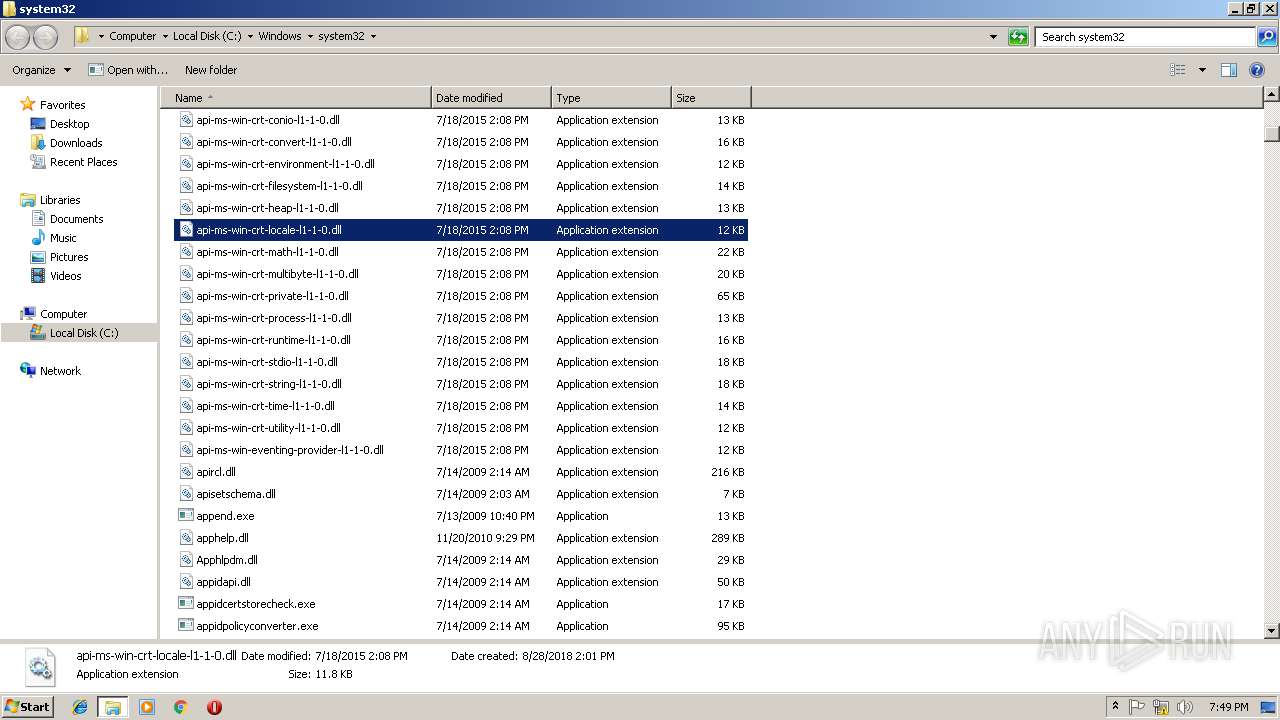Select the appidpolicyconverter.exe file
This screenshot has height=720, width=1280.
click(x=461, y=626)
